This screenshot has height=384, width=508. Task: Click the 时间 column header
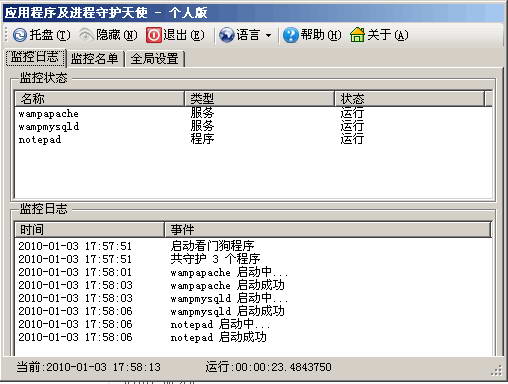click(x=90, y=229)
